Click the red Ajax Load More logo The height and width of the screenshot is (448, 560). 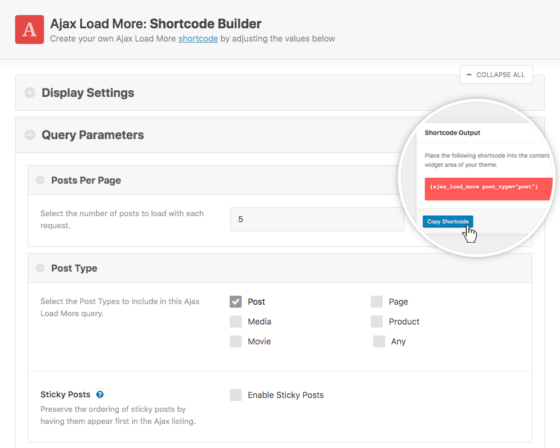(29, 29)
